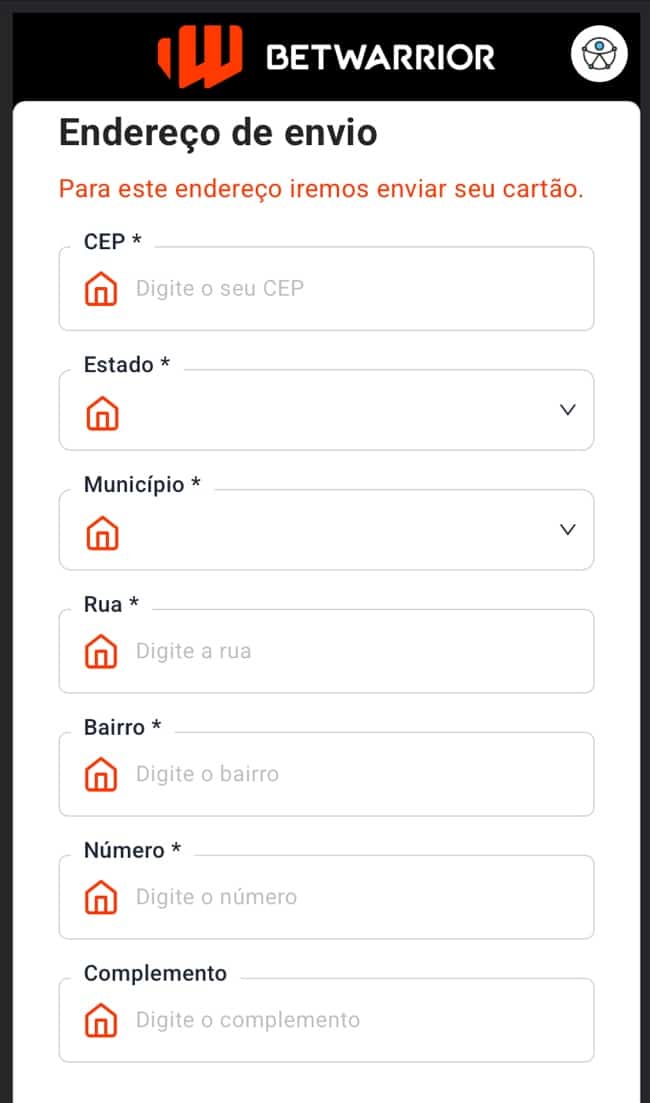Click the house icon in the Complemento field
The height and width of the screenshot is (1103, 650).
point(100,1020)
